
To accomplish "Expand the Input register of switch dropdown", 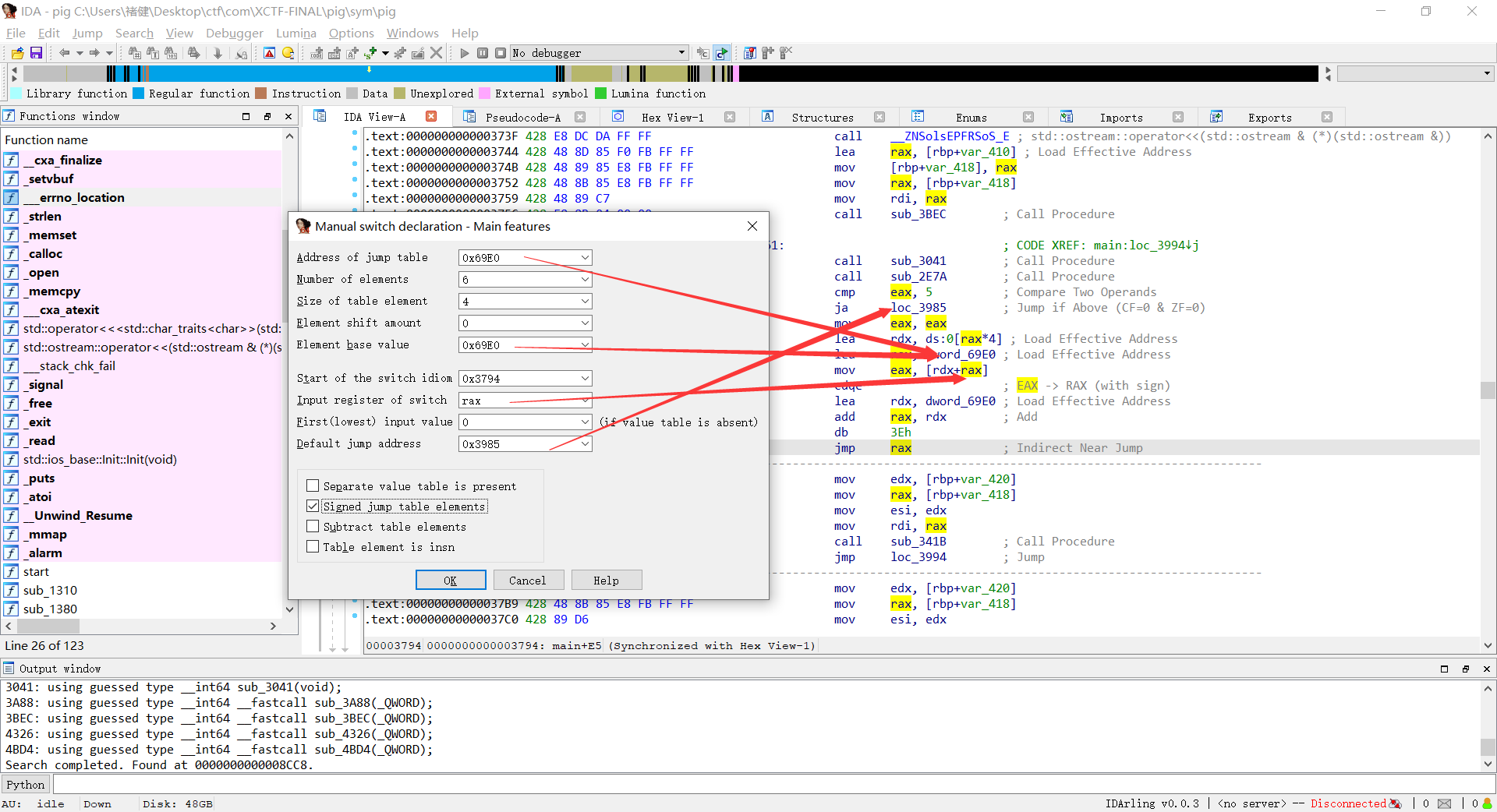I will 585,401.
